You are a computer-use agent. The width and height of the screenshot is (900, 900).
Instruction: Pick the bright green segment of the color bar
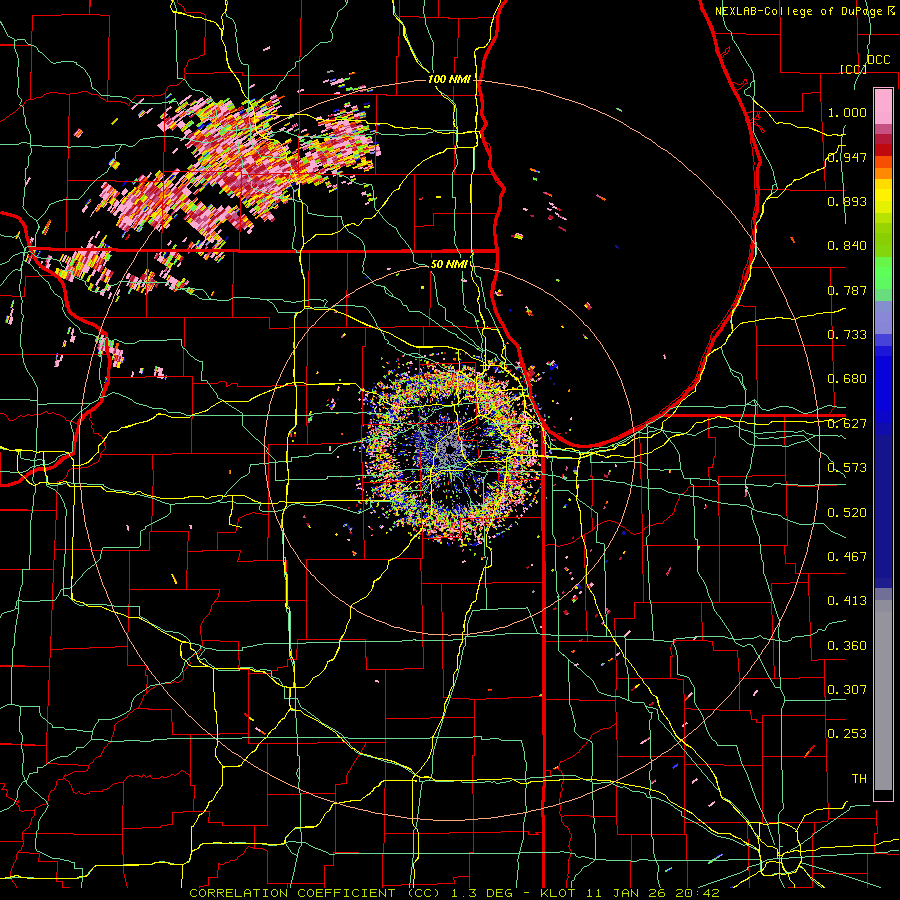883,273
